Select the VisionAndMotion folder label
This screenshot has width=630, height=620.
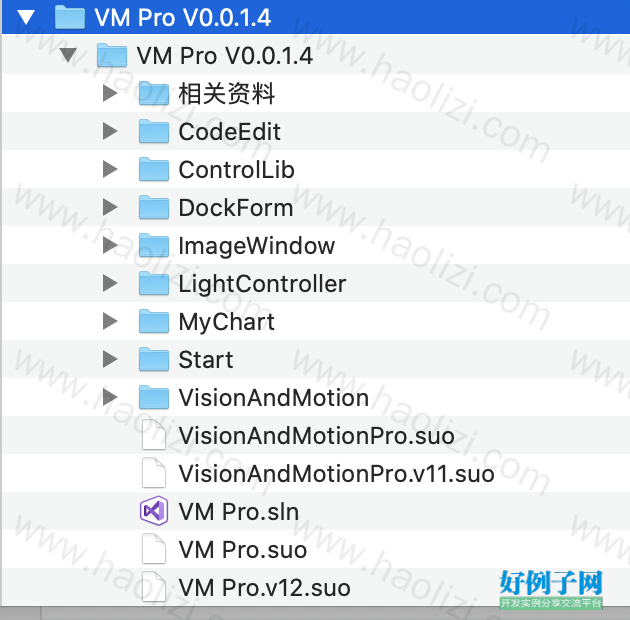tap(274, 398)
